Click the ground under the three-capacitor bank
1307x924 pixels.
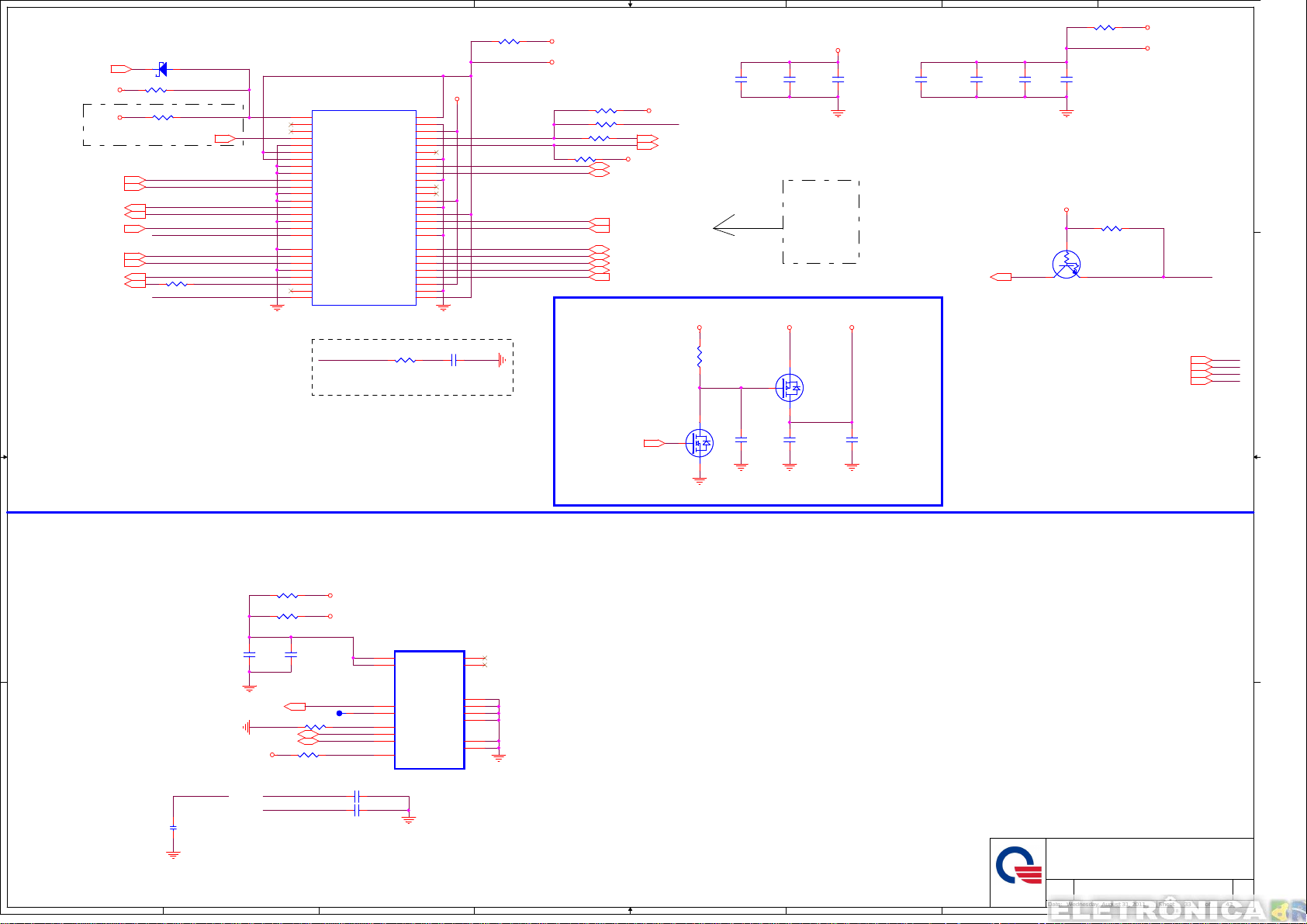coord(838,113)
